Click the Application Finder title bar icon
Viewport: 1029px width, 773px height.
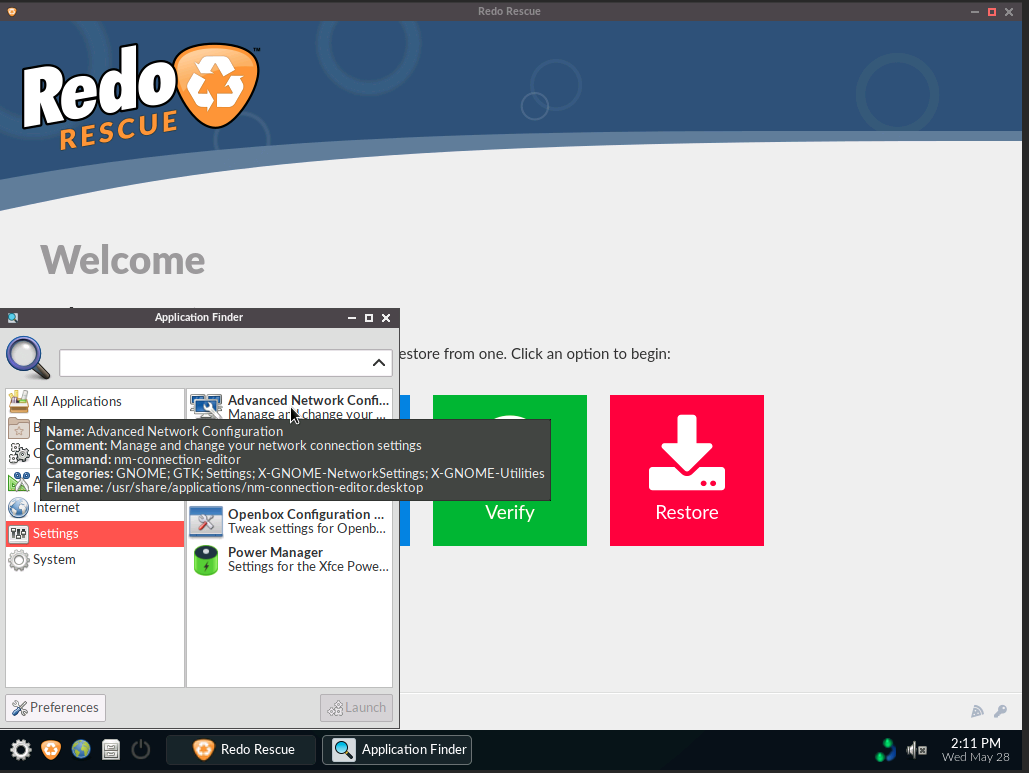pos(12,318)
